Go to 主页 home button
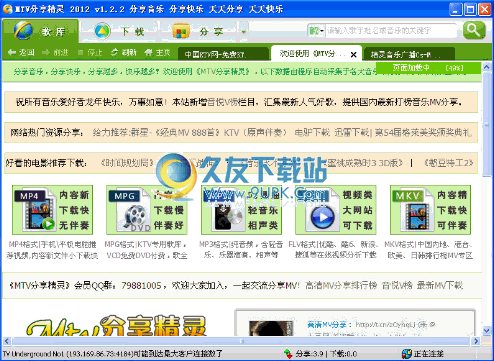 coord(158,52)
